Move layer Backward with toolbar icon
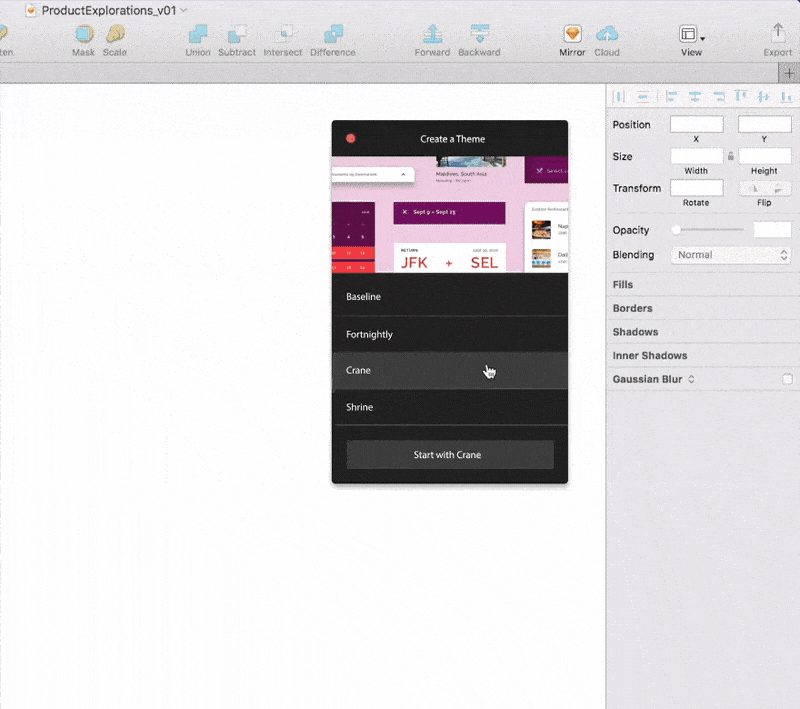Image resolution: width=800 pixels, height=709 pixels. pos(480,34)
